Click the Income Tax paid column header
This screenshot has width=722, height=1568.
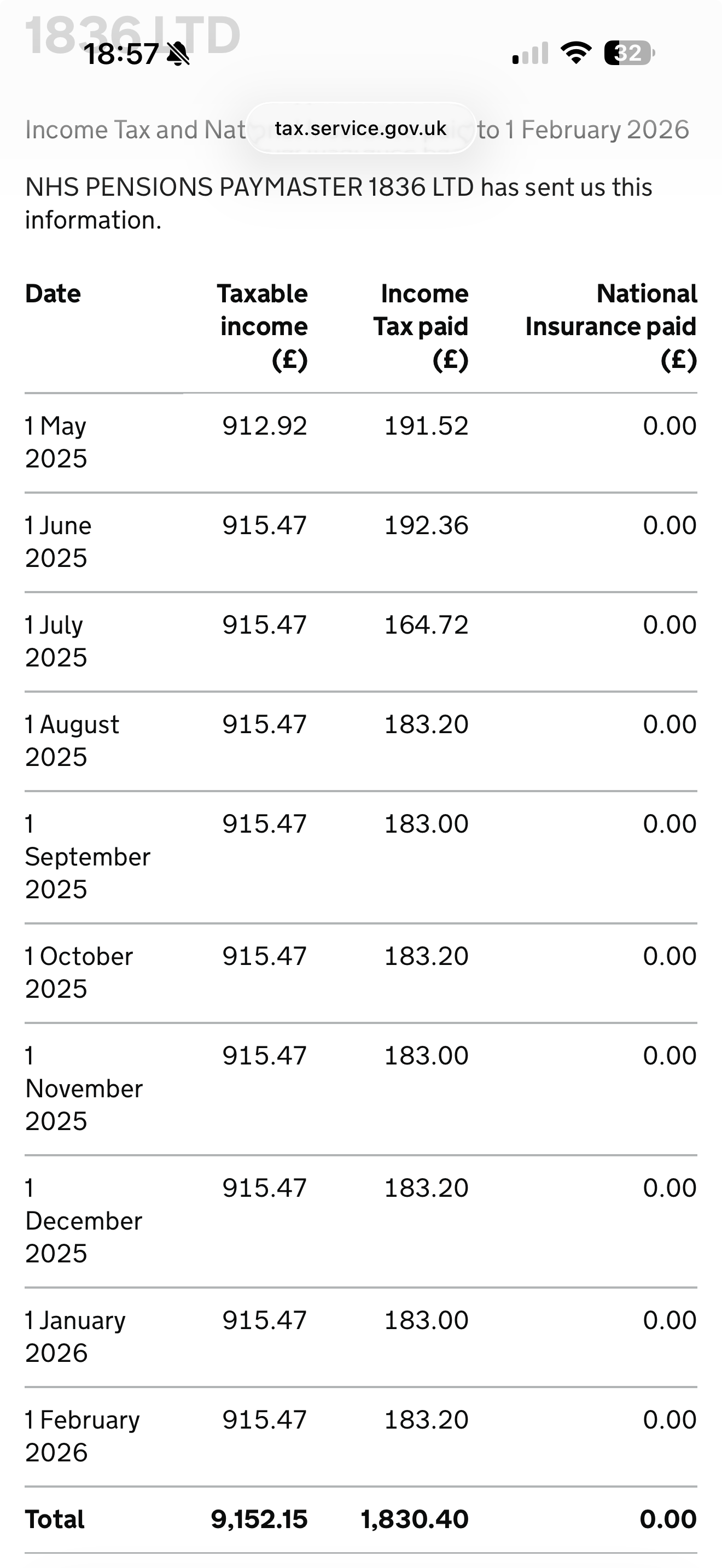pyautogui.click(x=421, y=326)
